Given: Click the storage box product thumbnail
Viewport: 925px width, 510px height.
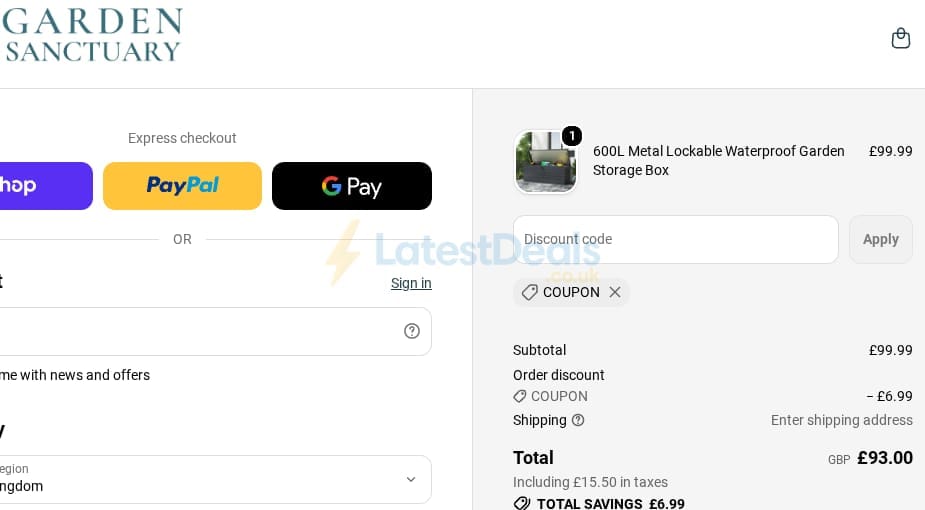Looking at the screenshot, I should point(545,162).
